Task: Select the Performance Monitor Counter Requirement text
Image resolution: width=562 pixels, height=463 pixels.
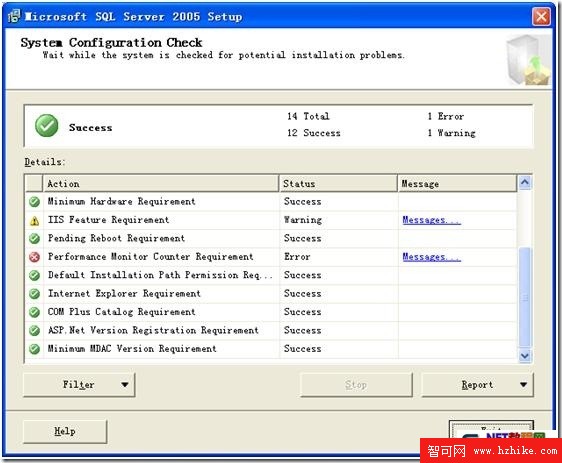Action: point(151,257)
